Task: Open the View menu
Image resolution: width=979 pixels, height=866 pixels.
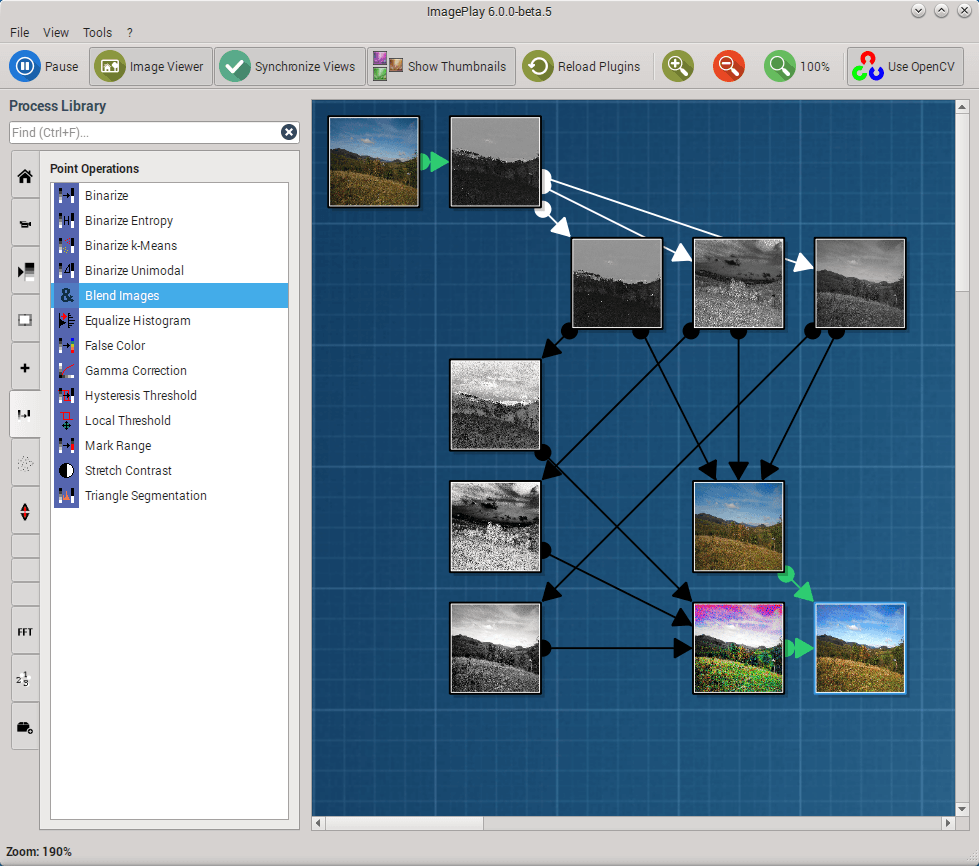Action: coord(56,32)
